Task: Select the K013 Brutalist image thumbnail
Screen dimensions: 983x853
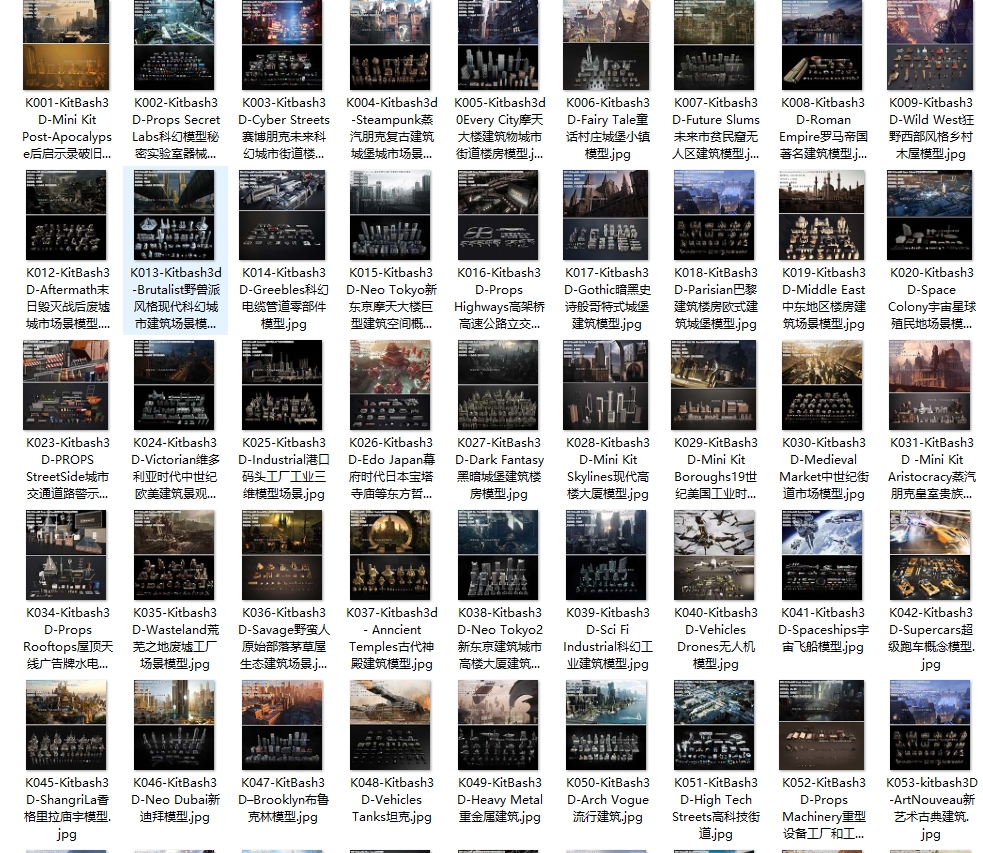Action: point(176,215)
